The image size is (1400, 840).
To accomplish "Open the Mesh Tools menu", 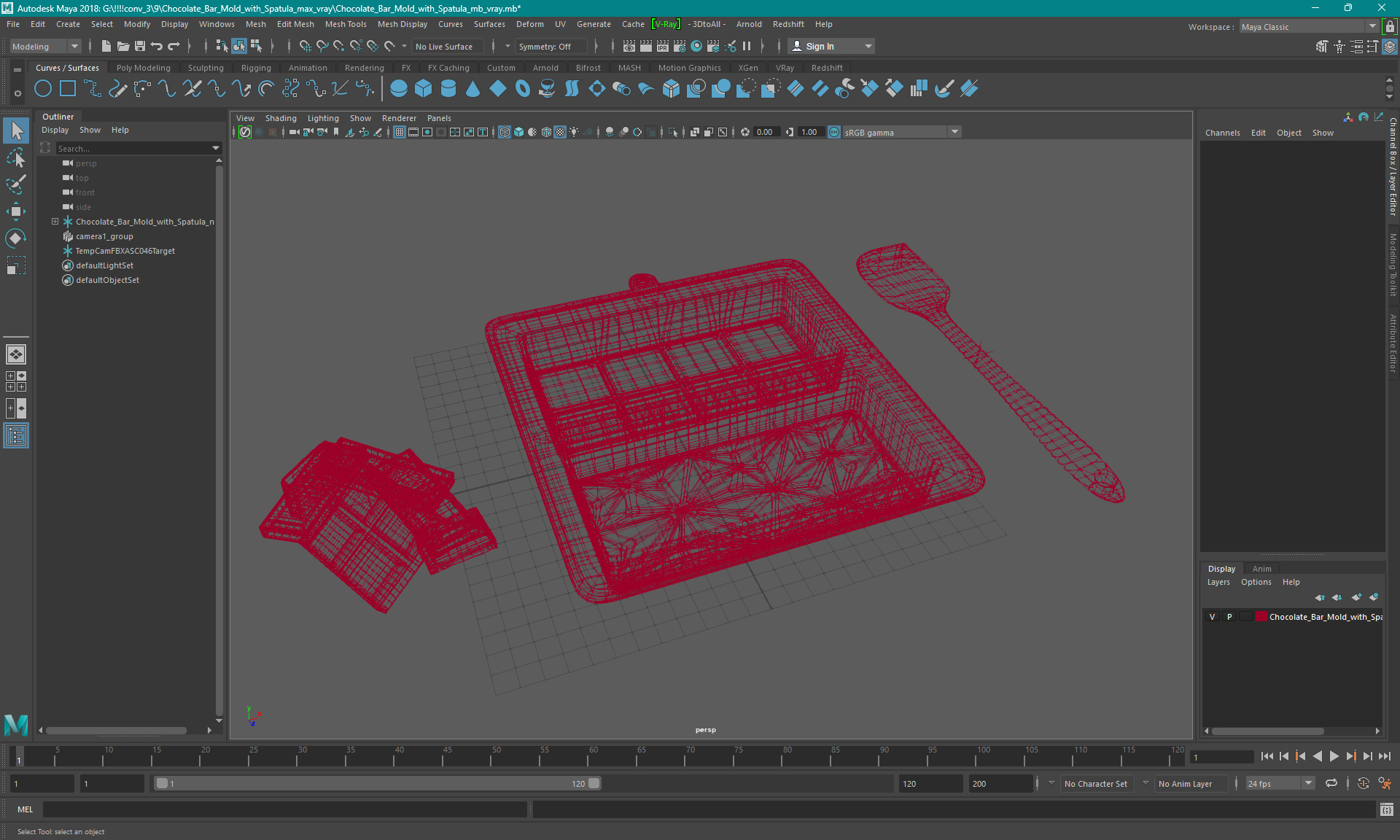I will click(346, 24).
